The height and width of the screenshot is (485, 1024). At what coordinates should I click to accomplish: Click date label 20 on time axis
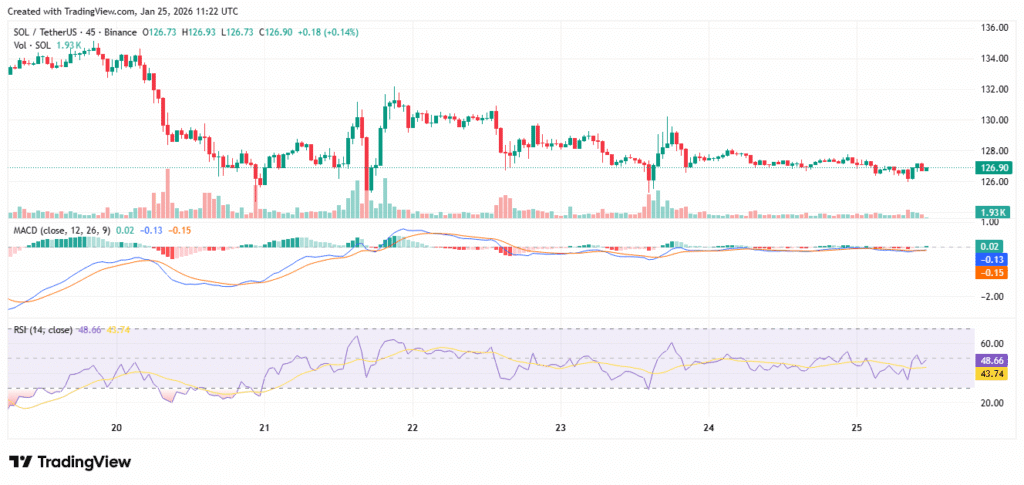pos(116,426)
